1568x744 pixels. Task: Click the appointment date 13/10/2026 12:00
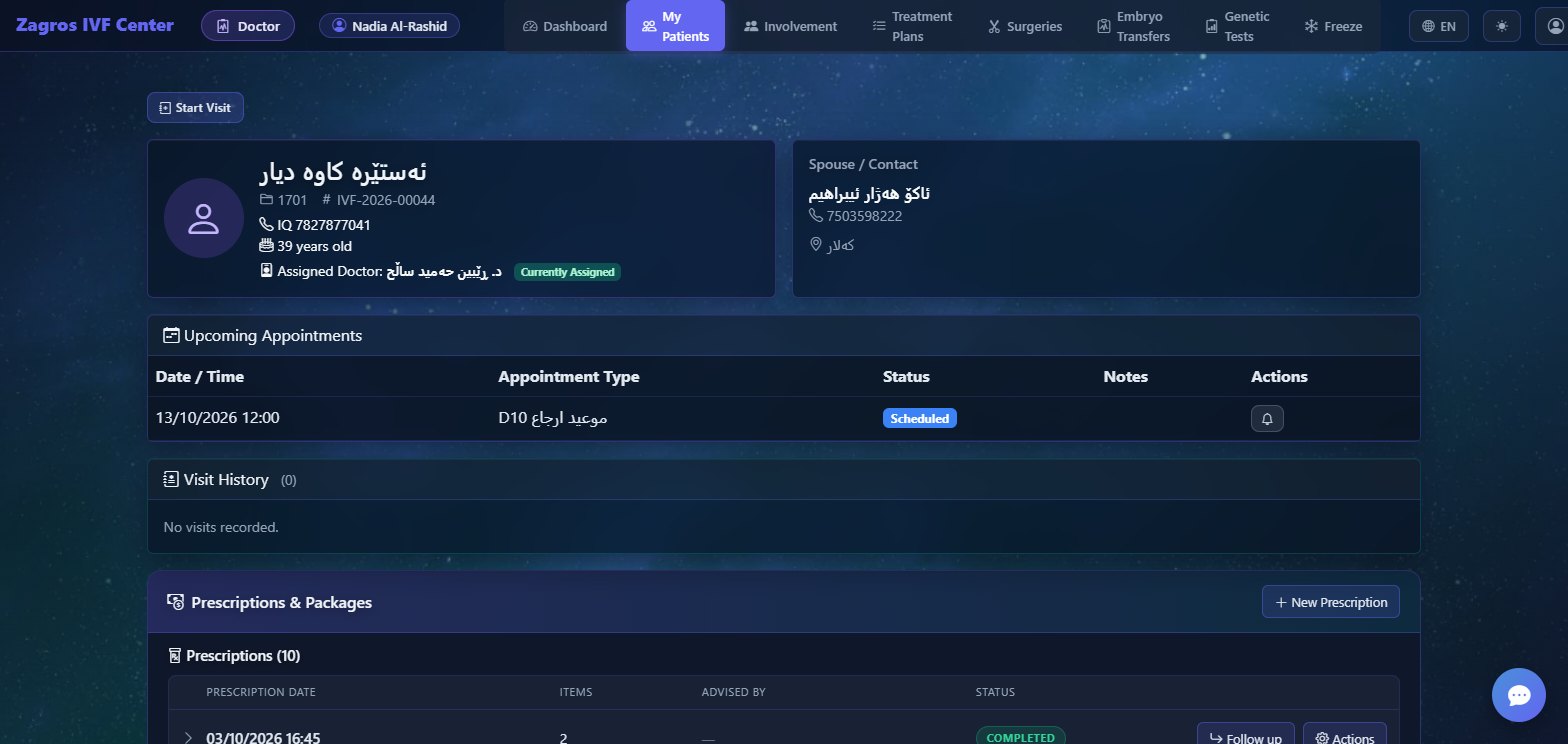[x=218, y=417]
